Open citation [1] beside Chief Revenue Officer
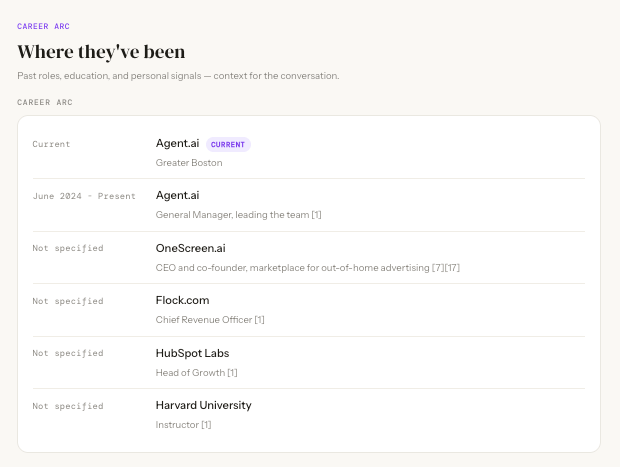The height and width of the screenshot is (467, 620). [x=259, y=320]
